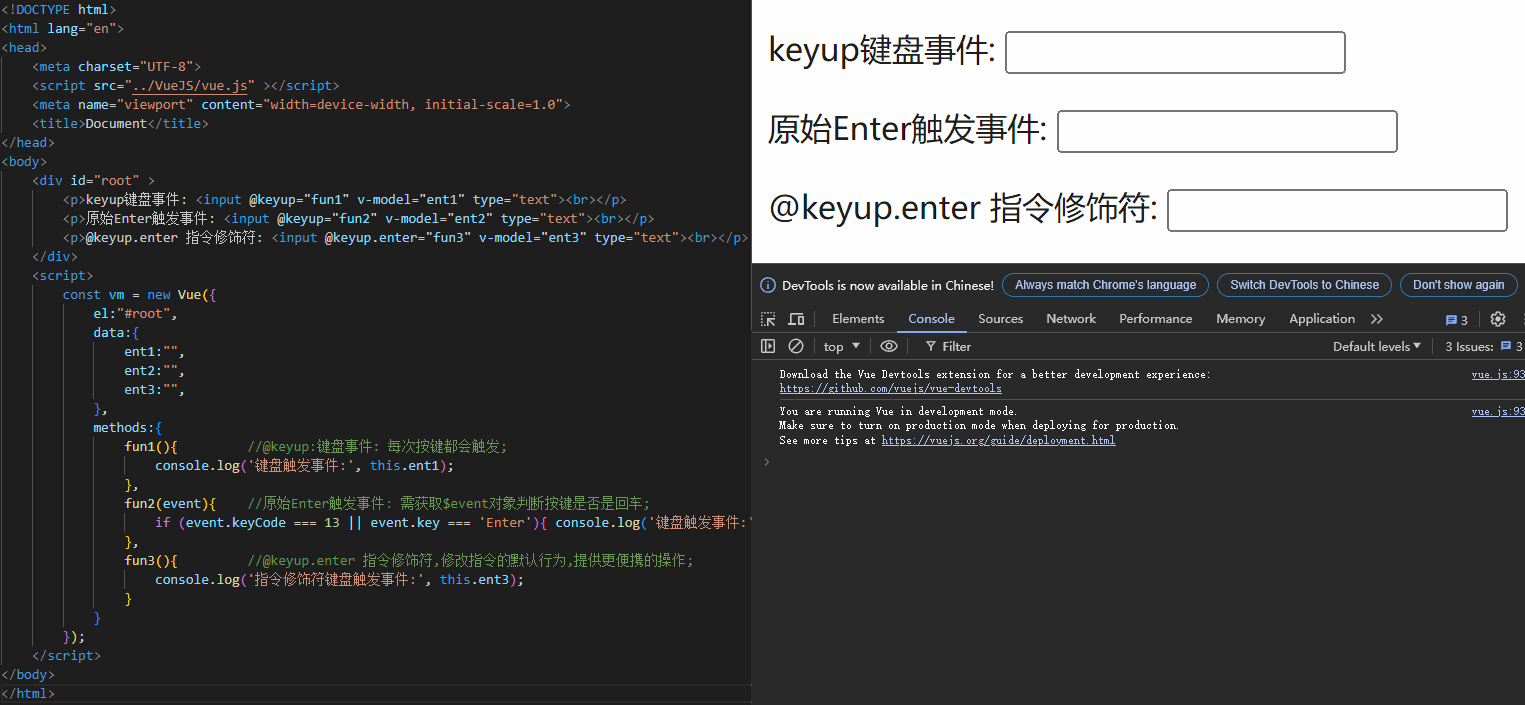Open the messages counter showing 3
1525x705 pixels.
pos(1457,320)
